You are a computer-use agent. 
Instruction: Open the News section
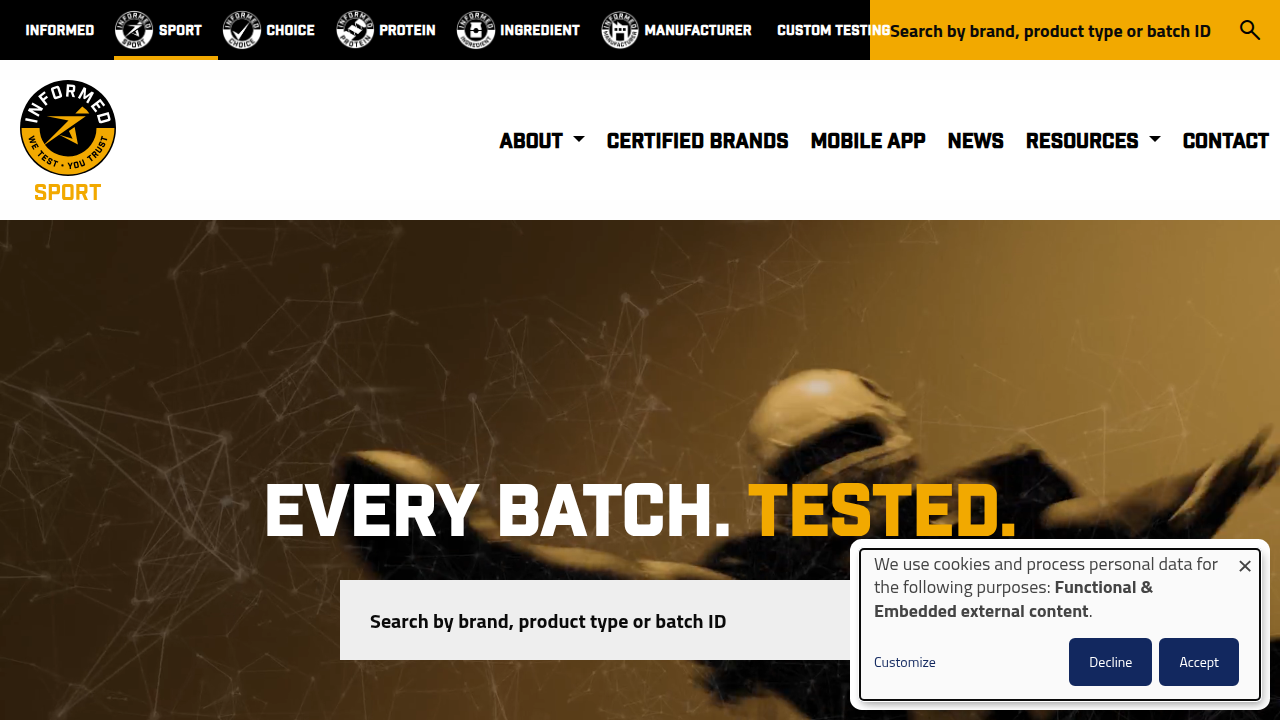(976, 141)
